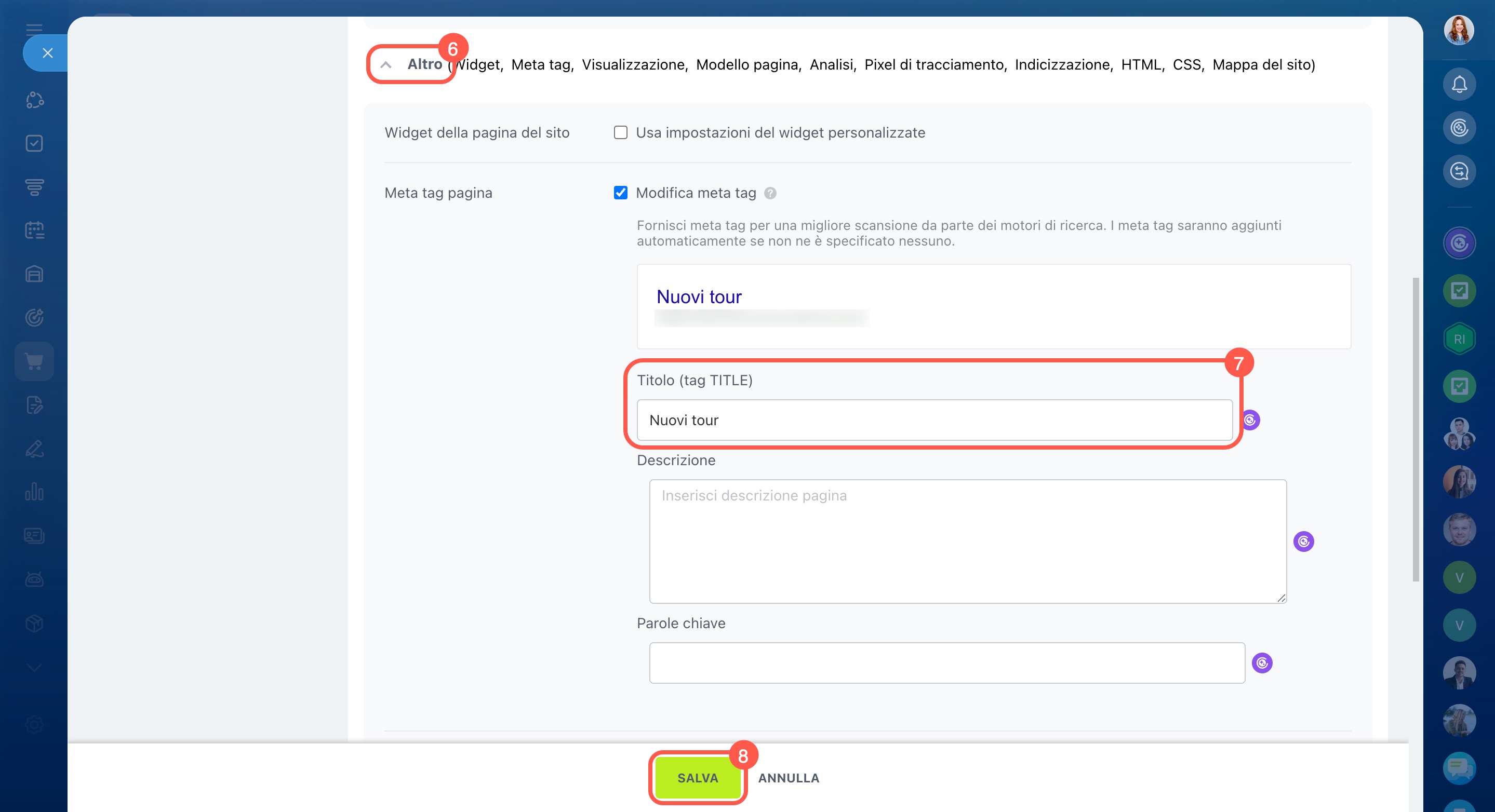Viewport: 1495px width, 812px height.
Task: Open the notifications bell icon
Action: tap(1459, 85)
